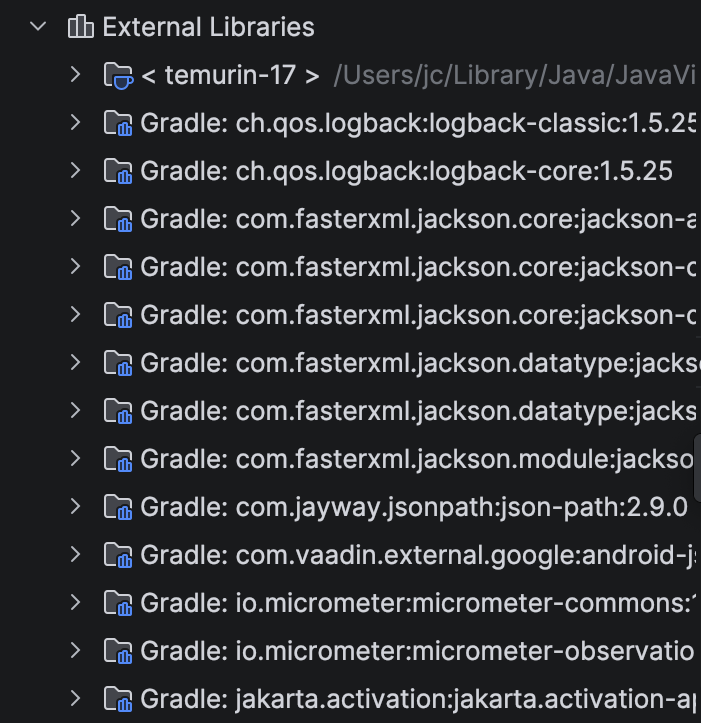This screenshot has width=701, height=723.
Task: Select the < temurin-17 > row
Action: pyautogui.click(x=350, y=75)
